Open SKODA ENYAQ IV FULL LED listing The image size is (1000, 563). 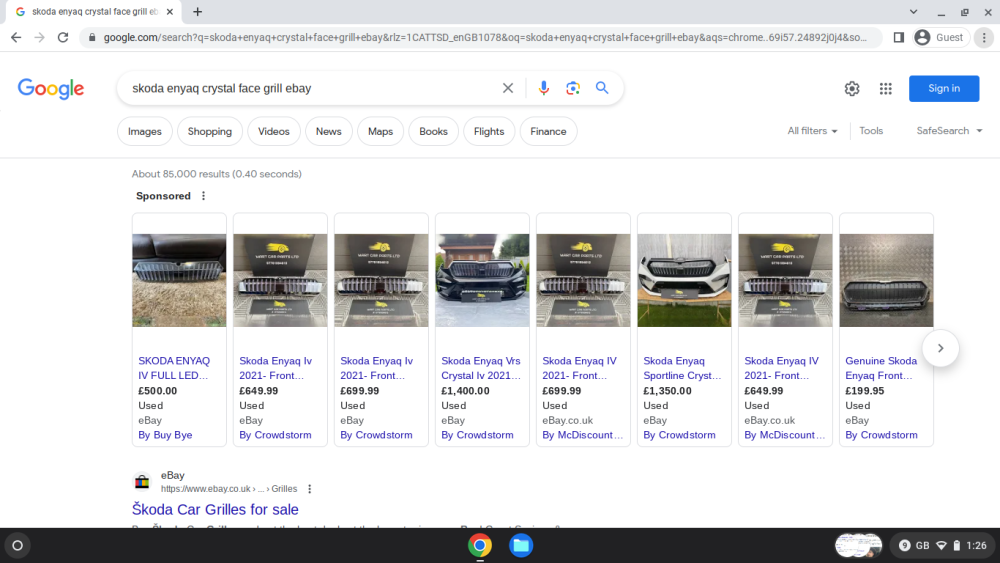pos(174,368)
